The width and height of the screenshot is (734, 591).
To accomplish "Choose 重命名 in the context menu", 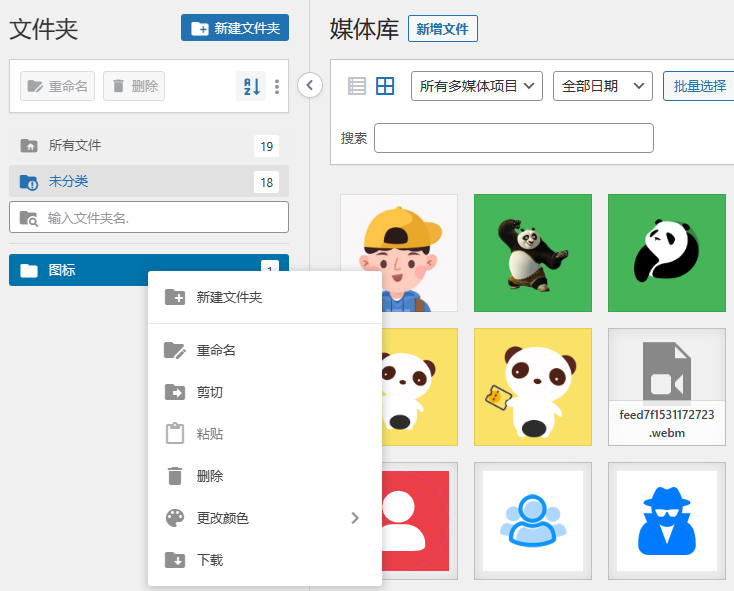I will [265, 350].
